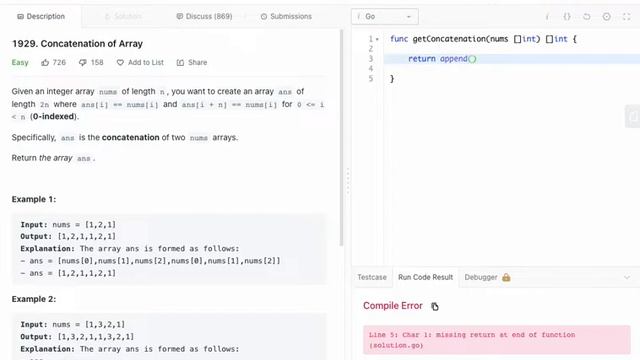This screenshot has height=360, width=640.
Task: Click the Share button text
Action: pos(198,62)
